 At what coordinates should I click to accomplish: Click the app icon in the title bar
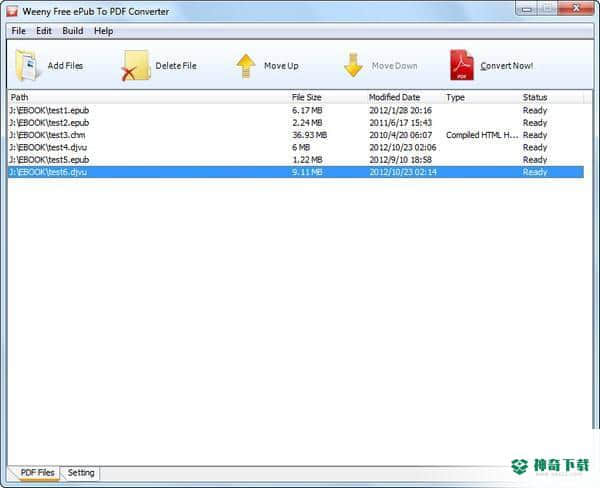pyautogui.click(x=12, y=11)
